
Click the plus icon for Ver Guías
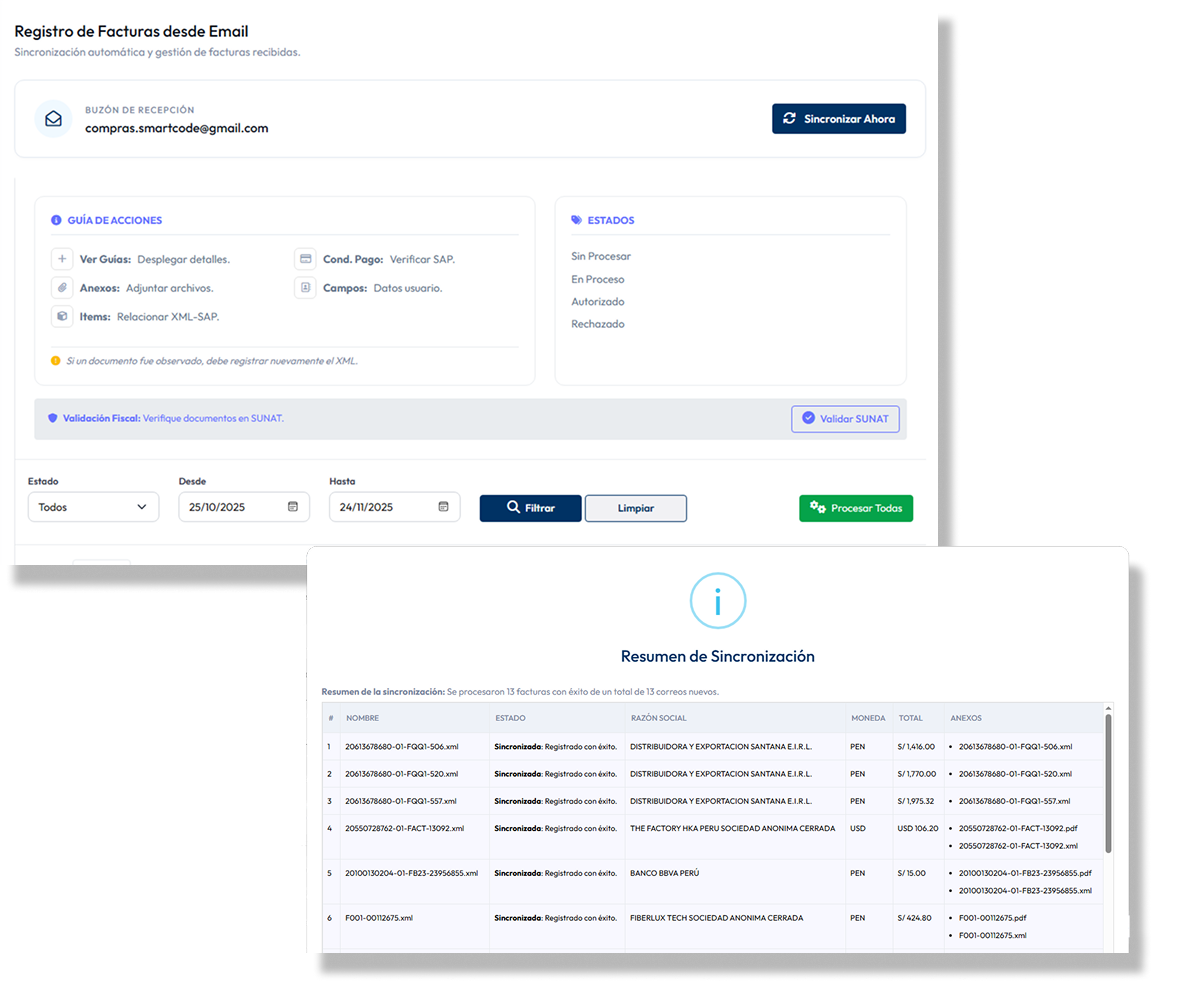[62, 259]
